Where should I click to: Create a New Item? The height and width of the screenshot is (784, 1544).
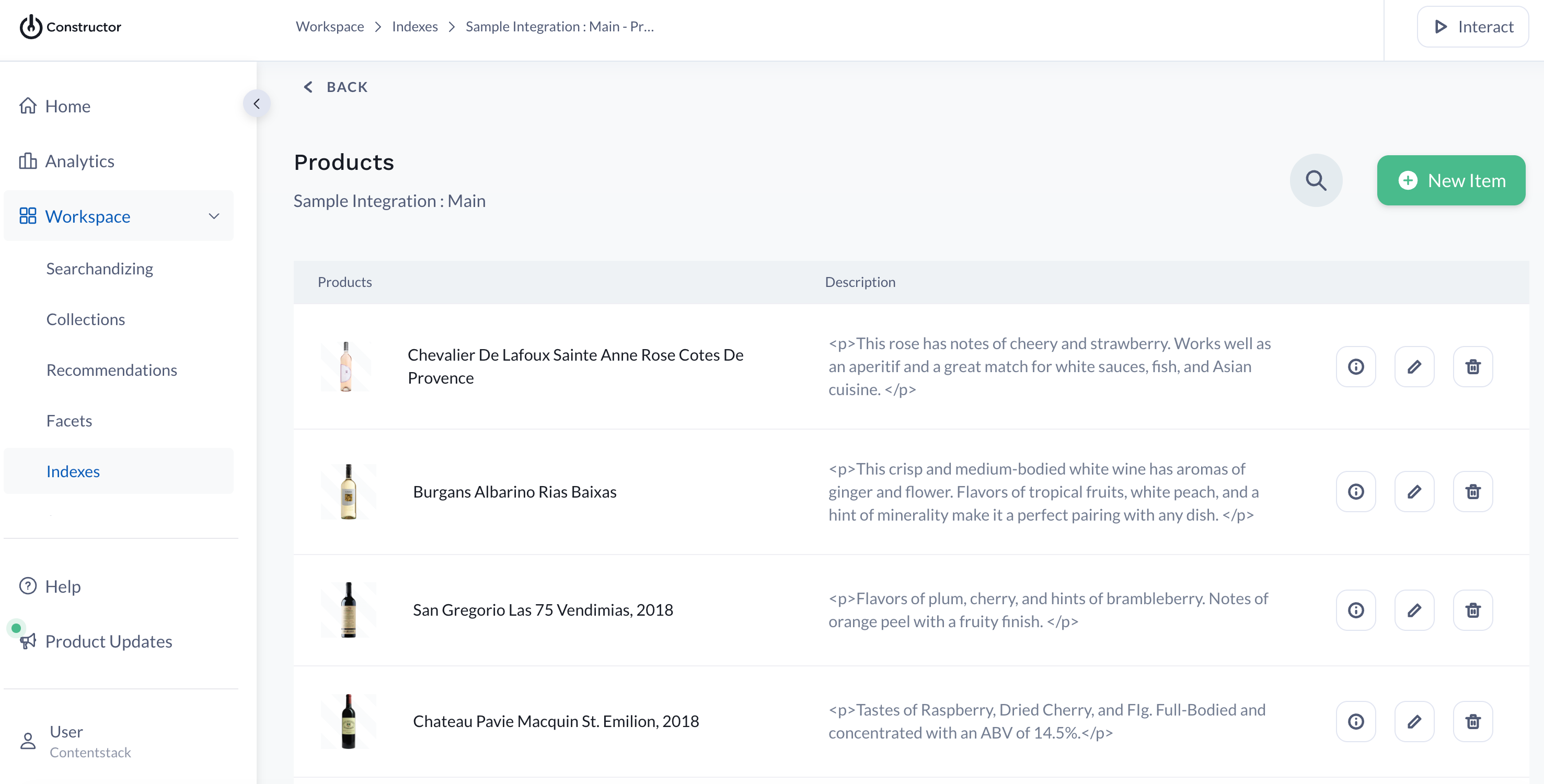[x=1450, y=180]
